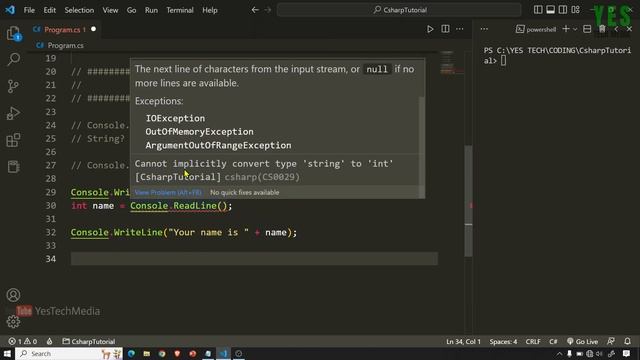Split the editor to the right
This screenshot has height=360, width=640.
pos(445,29)
